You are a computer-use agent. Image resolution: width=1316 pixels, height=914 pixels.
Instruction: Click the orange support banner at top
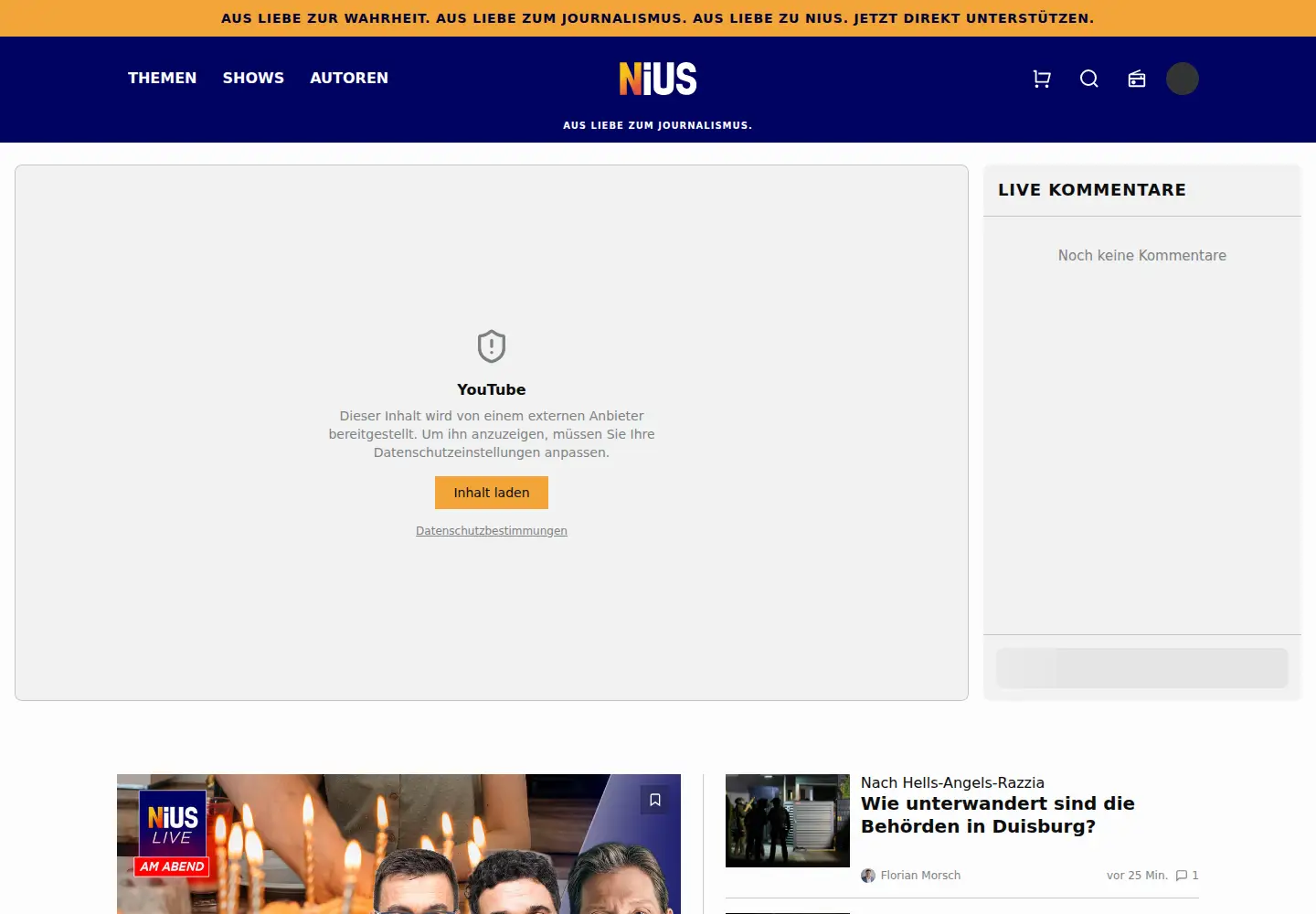[x=658, y=18]
